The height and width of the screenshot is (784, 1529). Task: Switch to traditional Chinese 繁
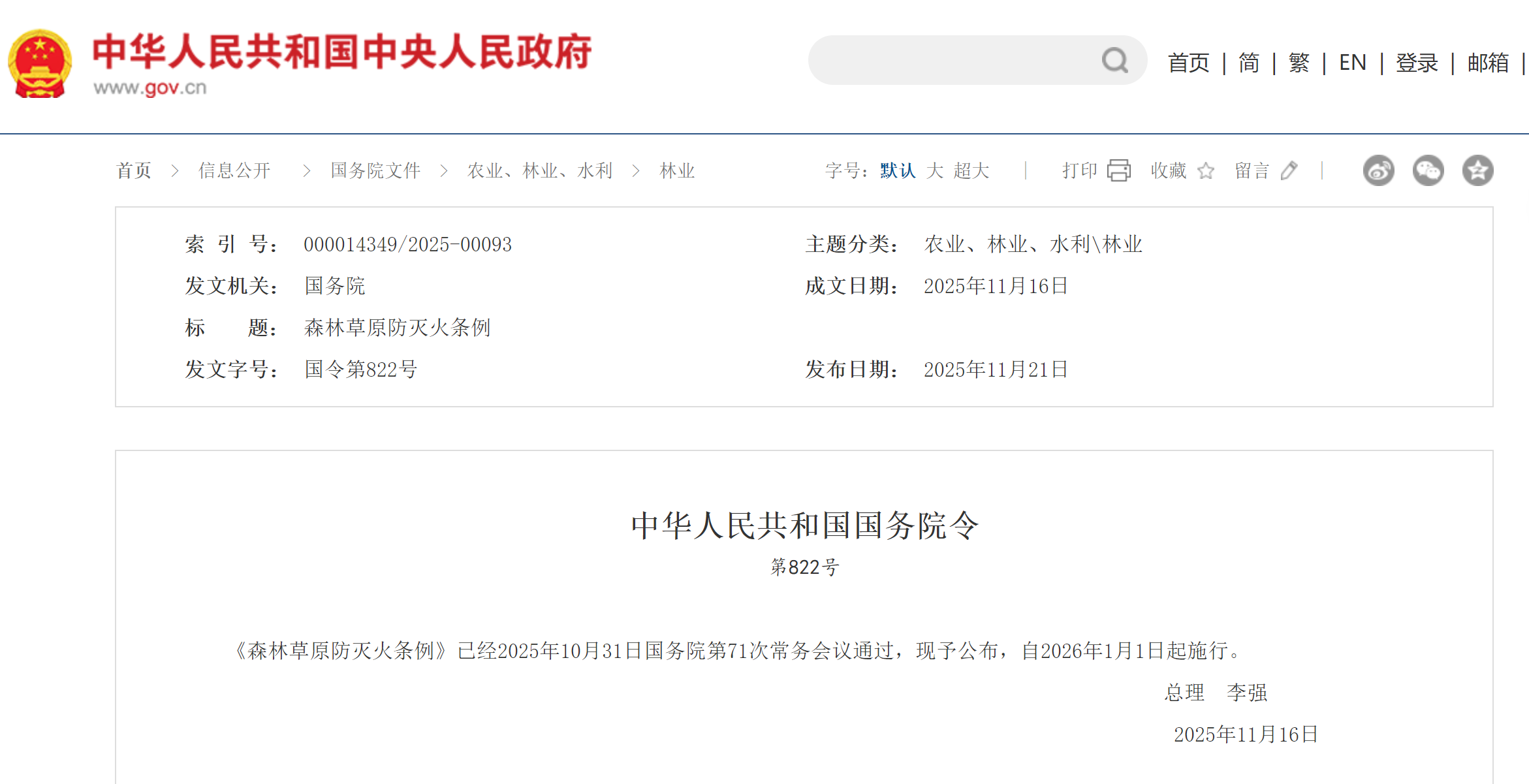1299,63
